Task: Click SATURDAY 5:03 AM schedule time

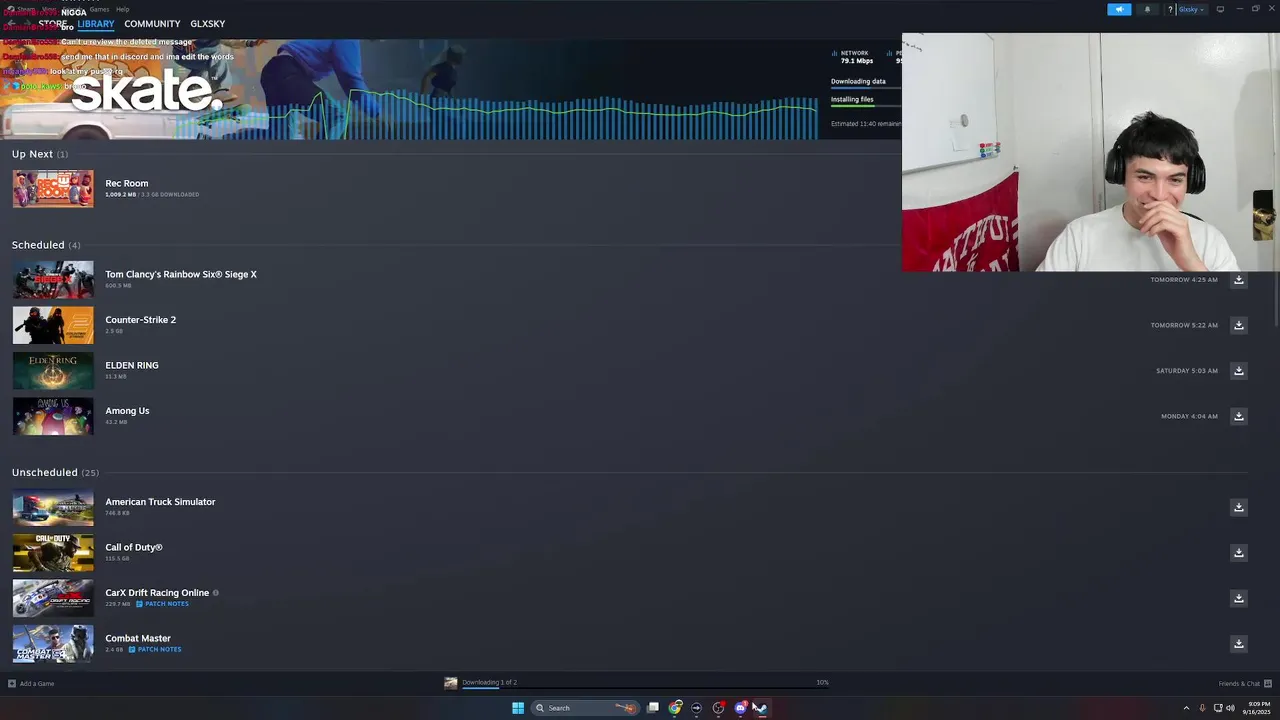Action: (x=1187, y=371)
